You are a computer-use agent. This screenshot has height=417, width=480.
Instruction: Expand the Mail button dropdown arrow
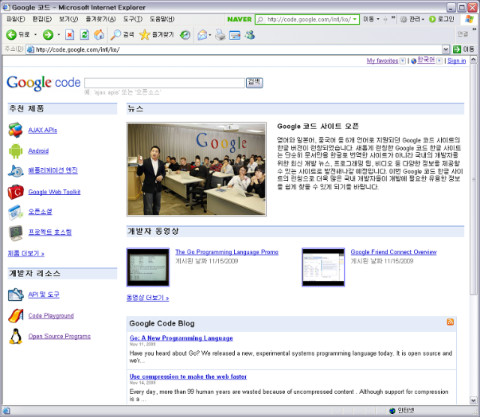pos(210,35)
